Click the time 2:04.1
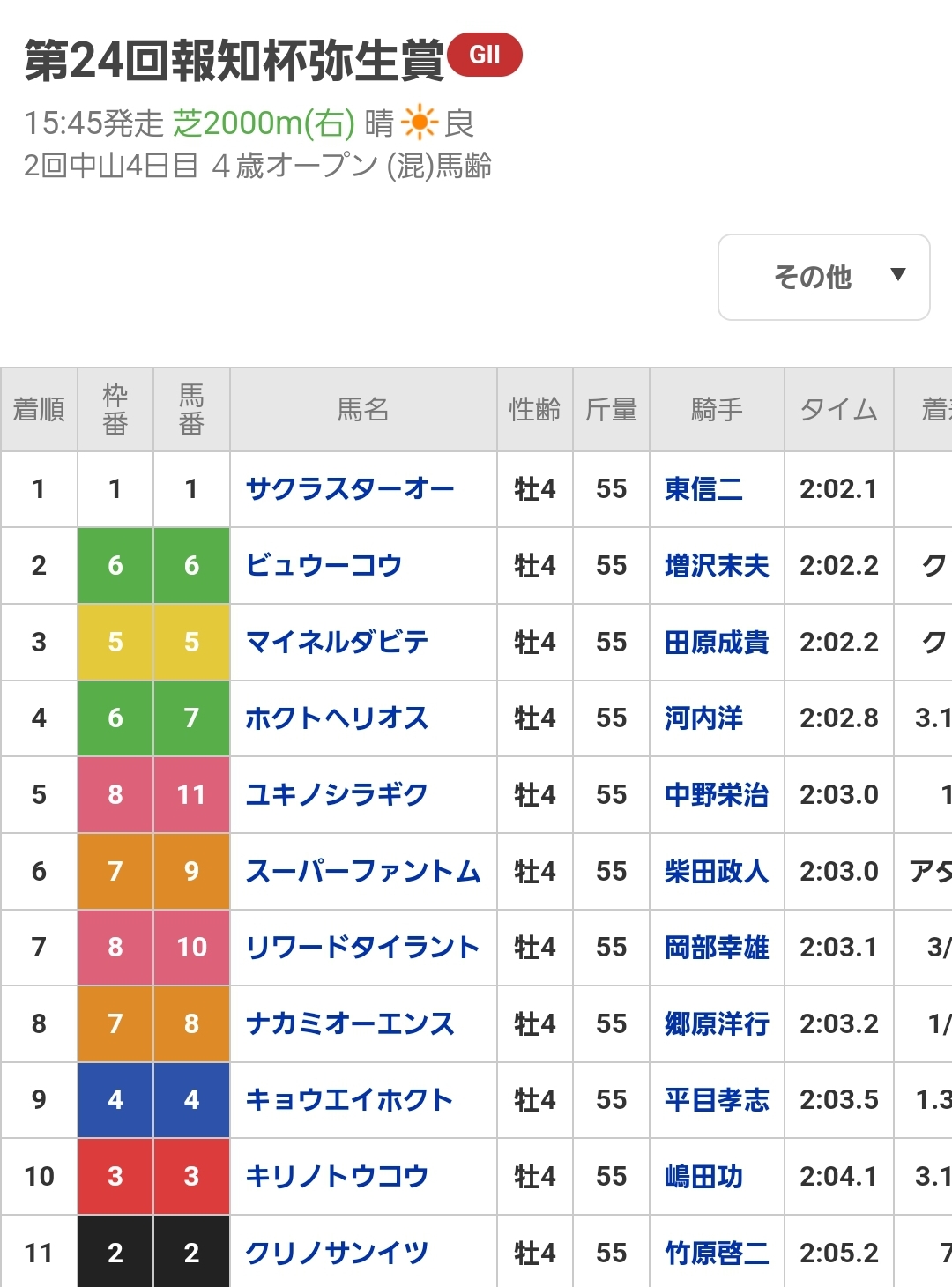Viewport: 952px width, 1287px height. pos(838,1176)
